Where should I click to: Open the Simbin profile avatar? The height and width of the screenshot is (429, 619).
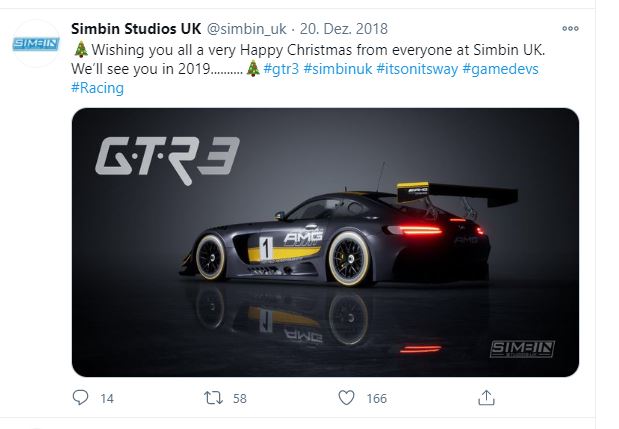click(35, 43)
